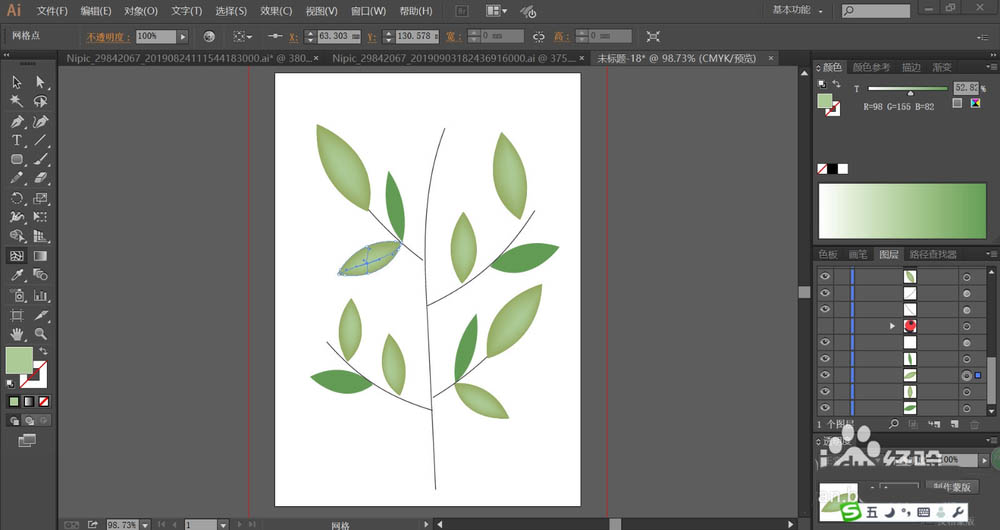1000x530 pixels.
Task: Open the zoom level dropdown at bottom left
Action: 145,525
